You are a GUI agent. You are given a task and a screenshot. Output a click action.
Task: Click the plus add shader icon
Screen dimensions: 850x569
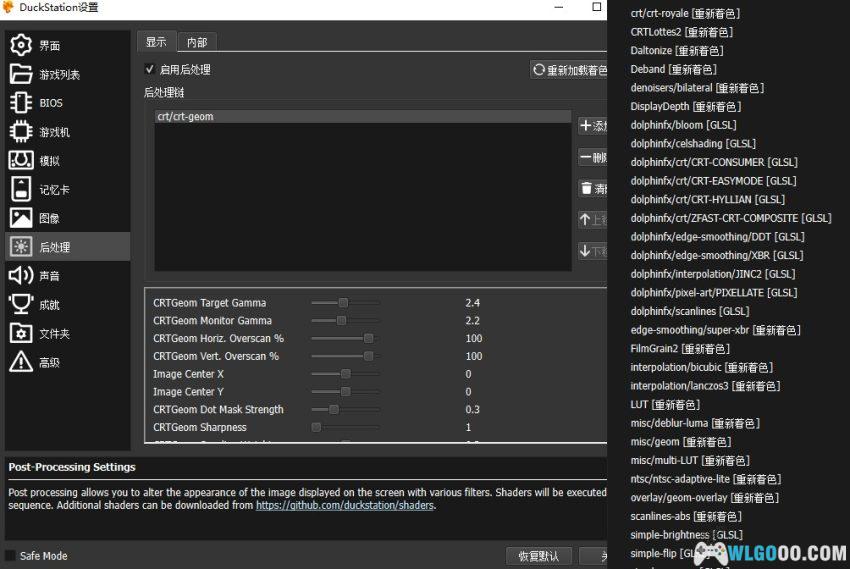585,126
